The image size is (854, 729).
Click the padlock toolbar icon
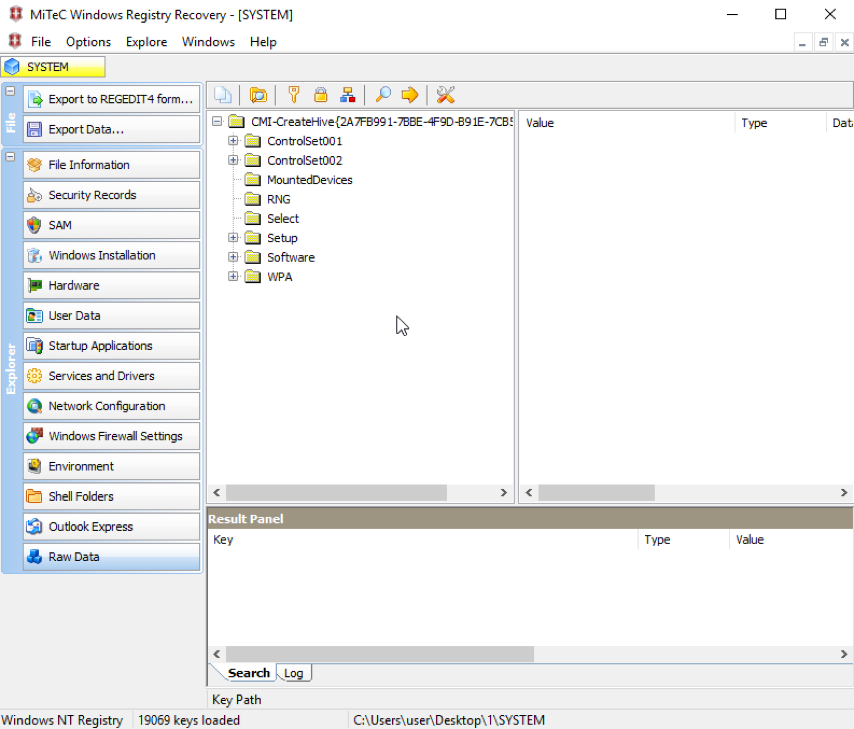pyautogui.click(x=321, y=95)
